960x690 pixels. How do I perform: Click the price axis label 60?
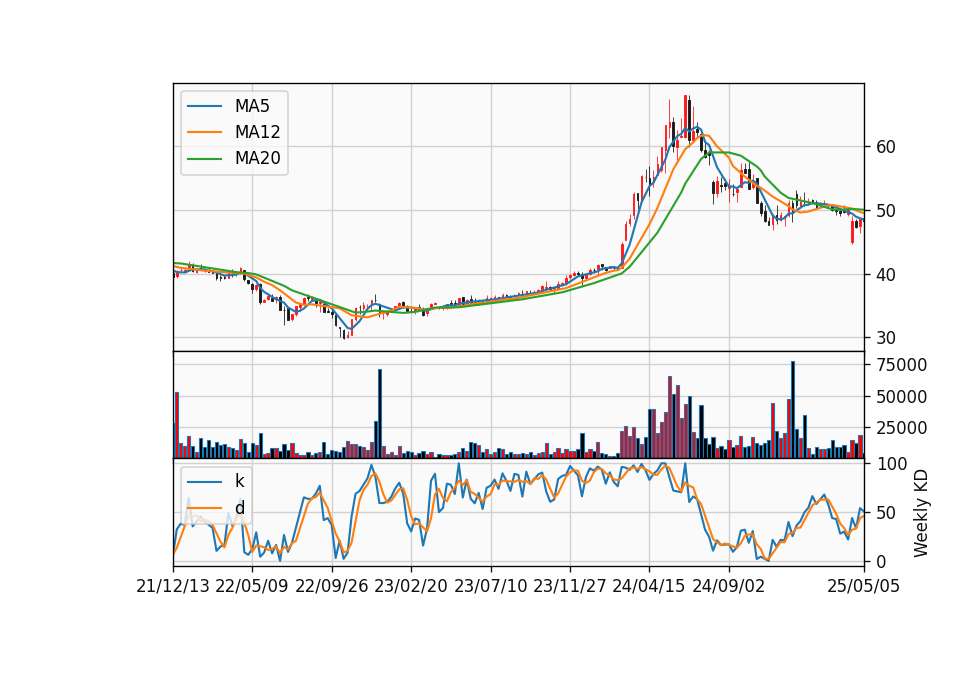(x=885, y=147)
